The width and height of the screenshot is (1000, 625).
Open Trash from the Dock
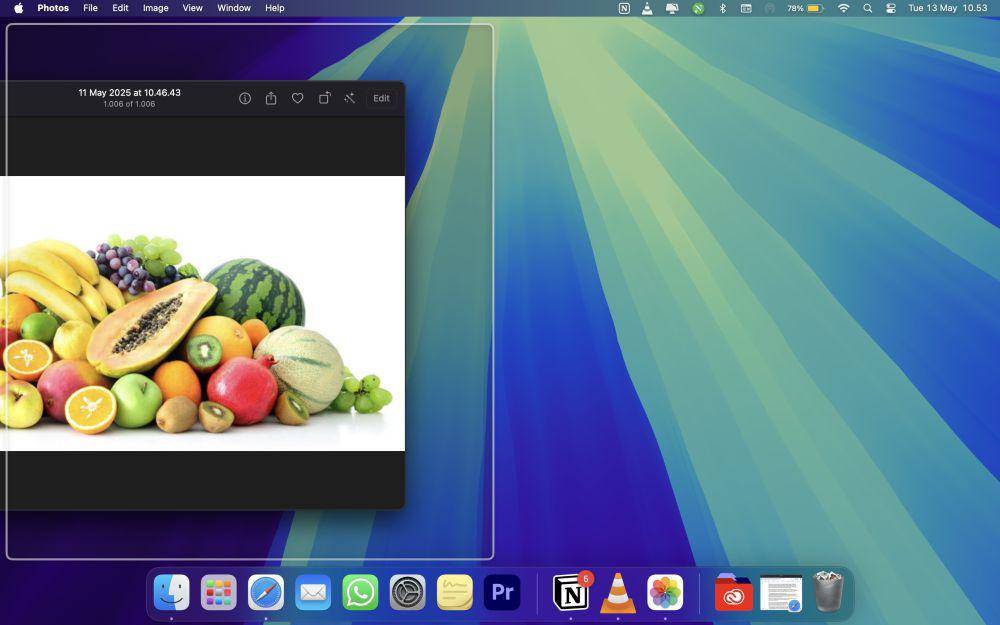(x=828, y=592)
